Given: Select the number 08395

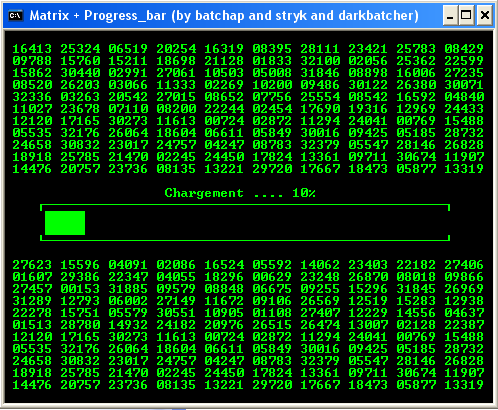Looking at the screenshot, I should tap(272, 49).
